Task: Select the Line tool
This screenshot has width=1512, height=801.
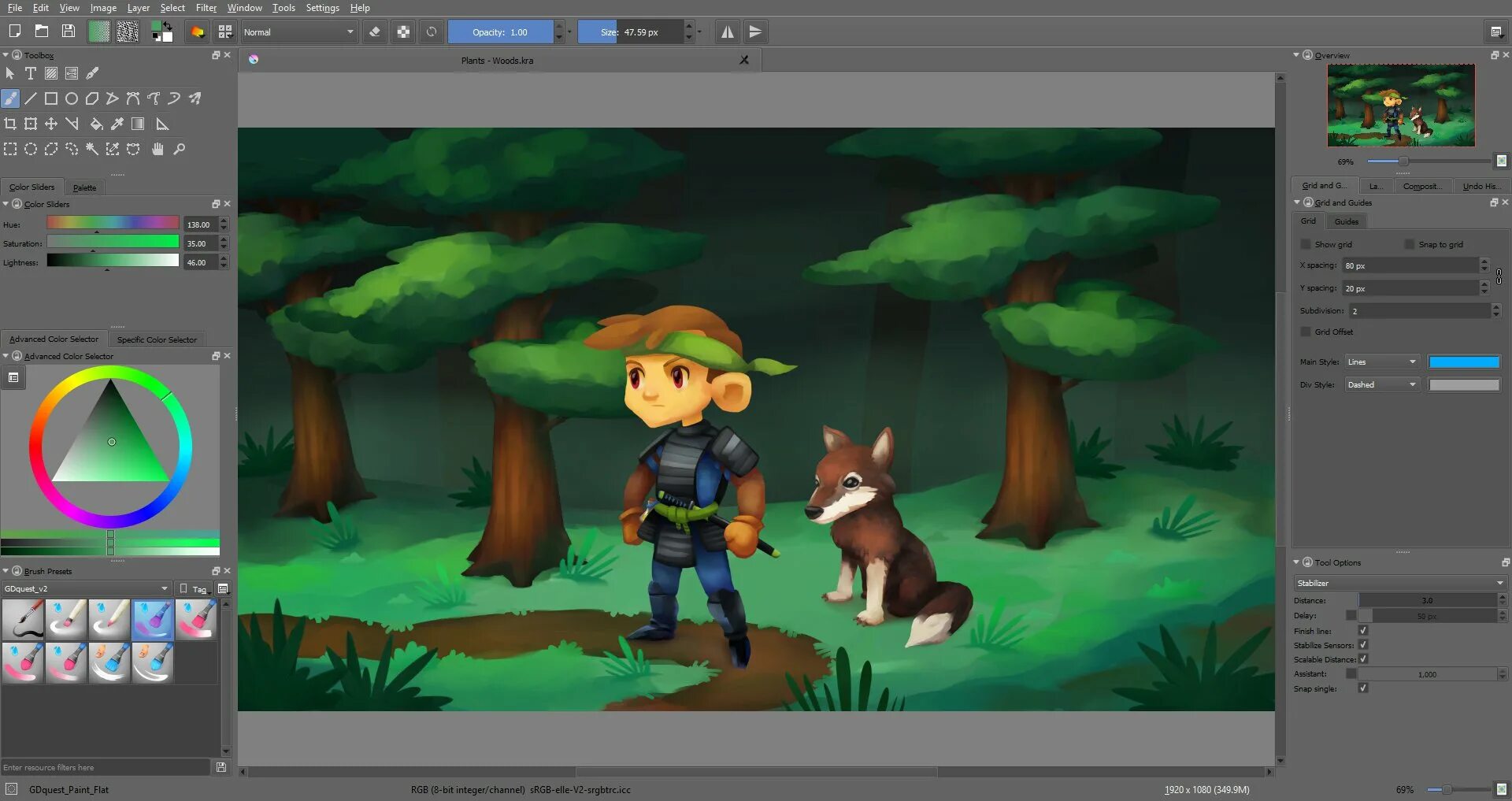Action: [31, 98]
